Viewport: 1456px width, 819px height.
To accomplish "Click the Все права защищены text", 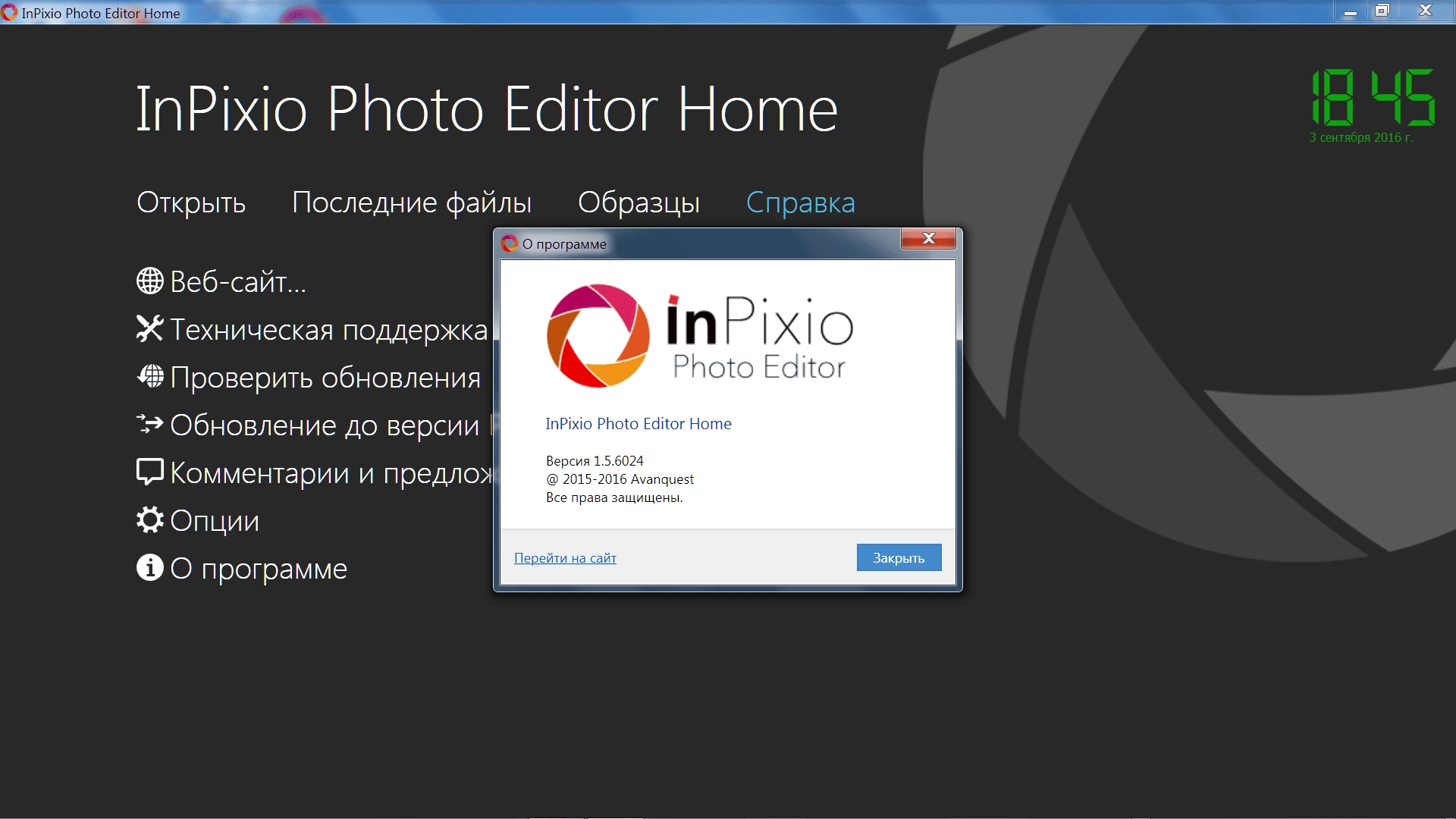I will click(x=614, y=497).
